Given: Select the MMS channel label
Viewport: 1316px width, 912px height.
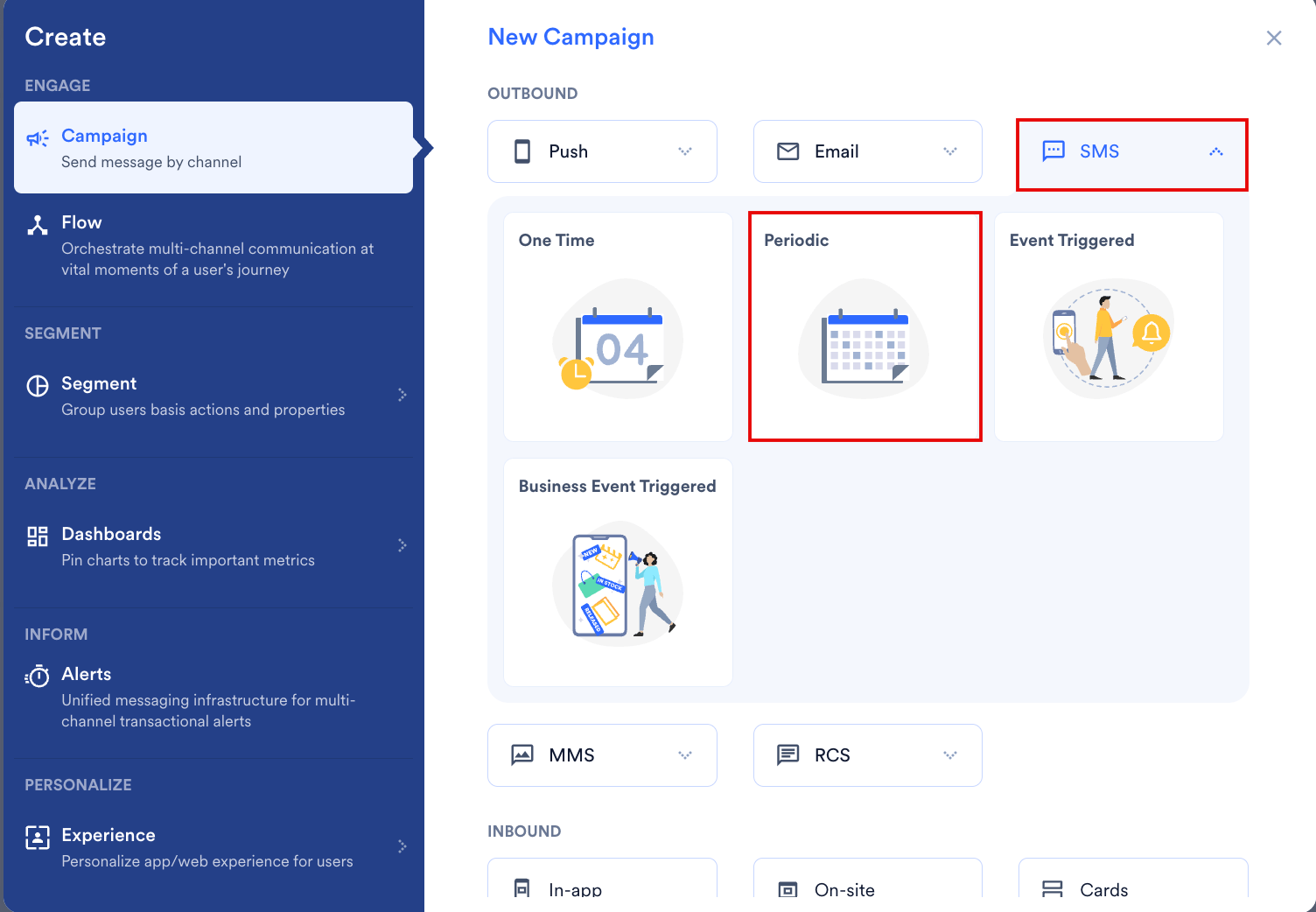Looking at the screenshot, I should 571,754.
